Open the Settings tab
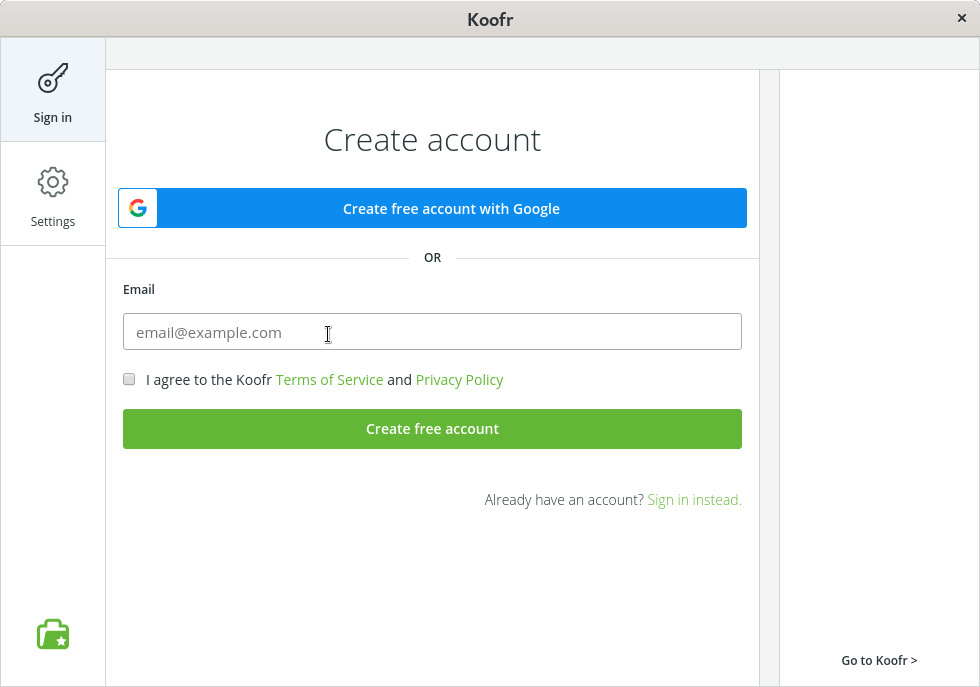This screenshot has width=980, height=687. (52, 194)
